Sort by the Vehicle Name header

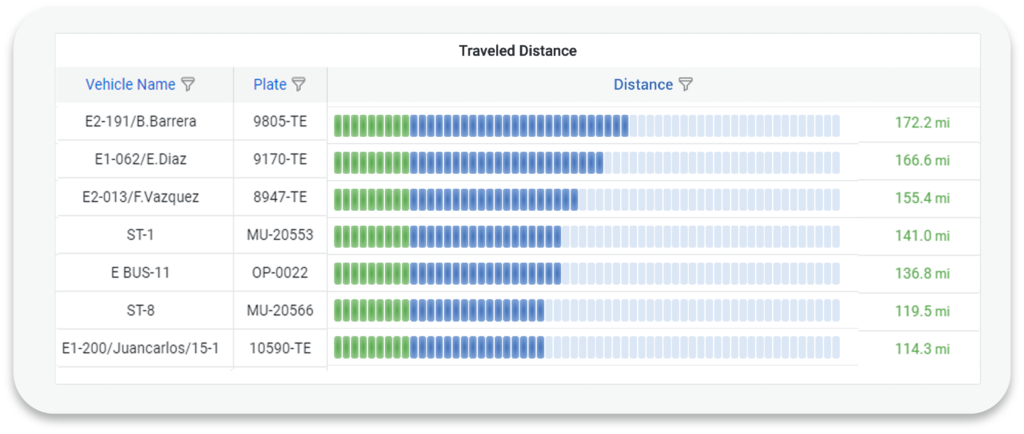point(130,85)
